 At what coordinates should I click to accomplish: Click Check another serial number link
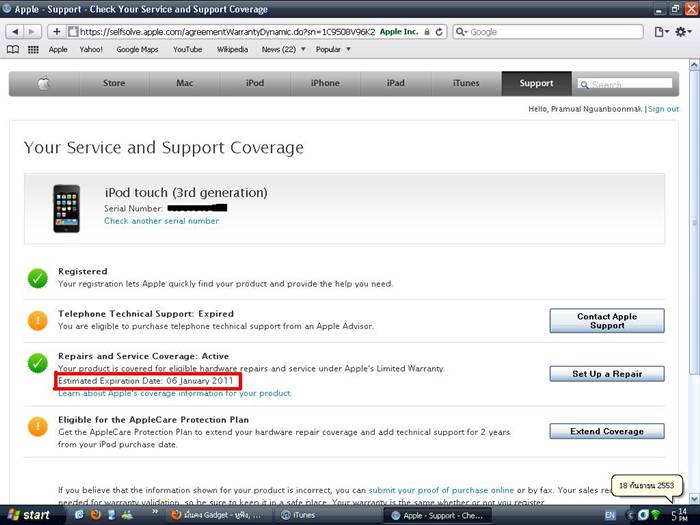point(161,221)
